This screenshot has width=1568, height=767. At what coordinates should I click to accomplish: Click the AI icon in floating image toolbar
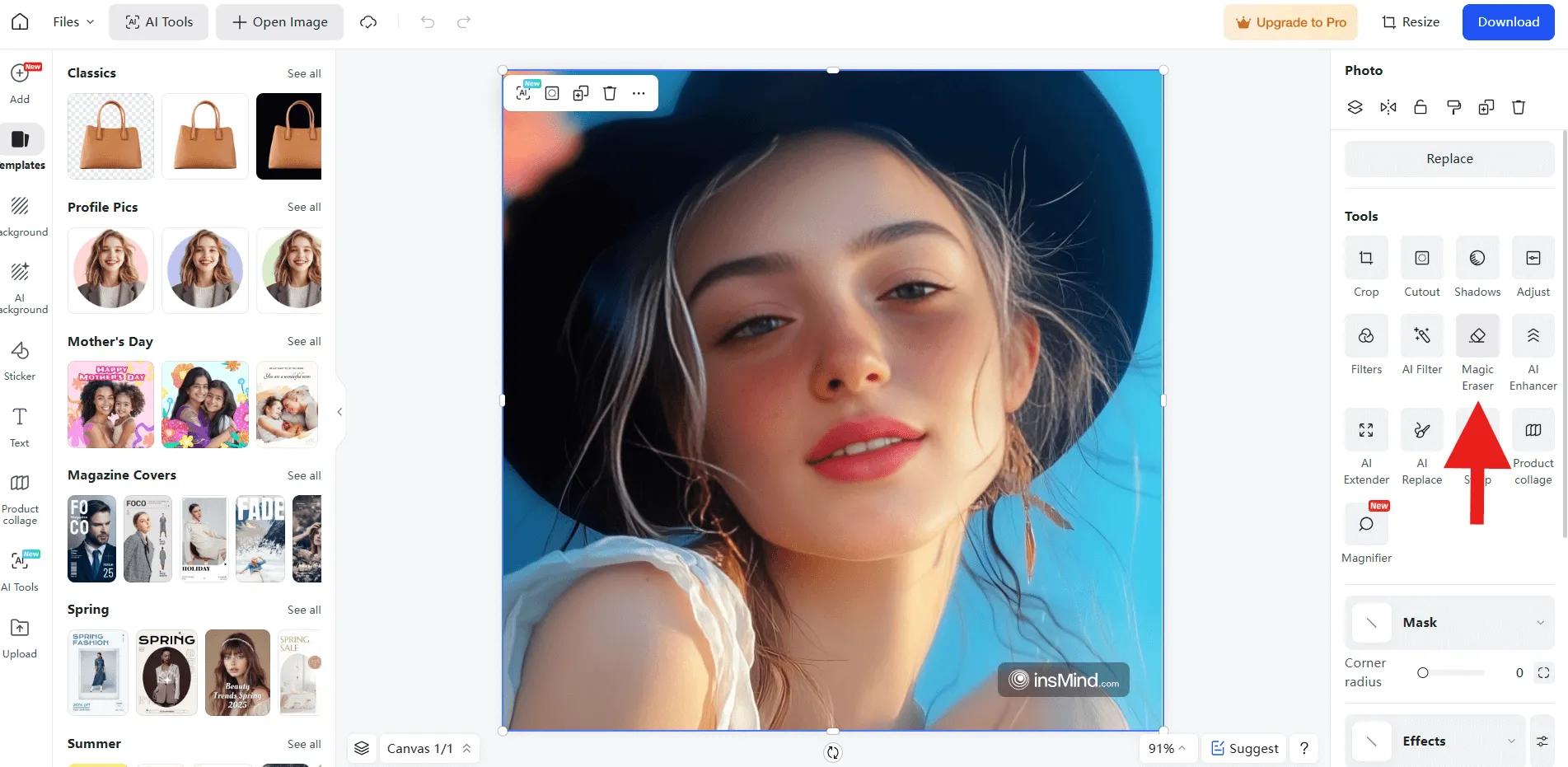[524, 93]
